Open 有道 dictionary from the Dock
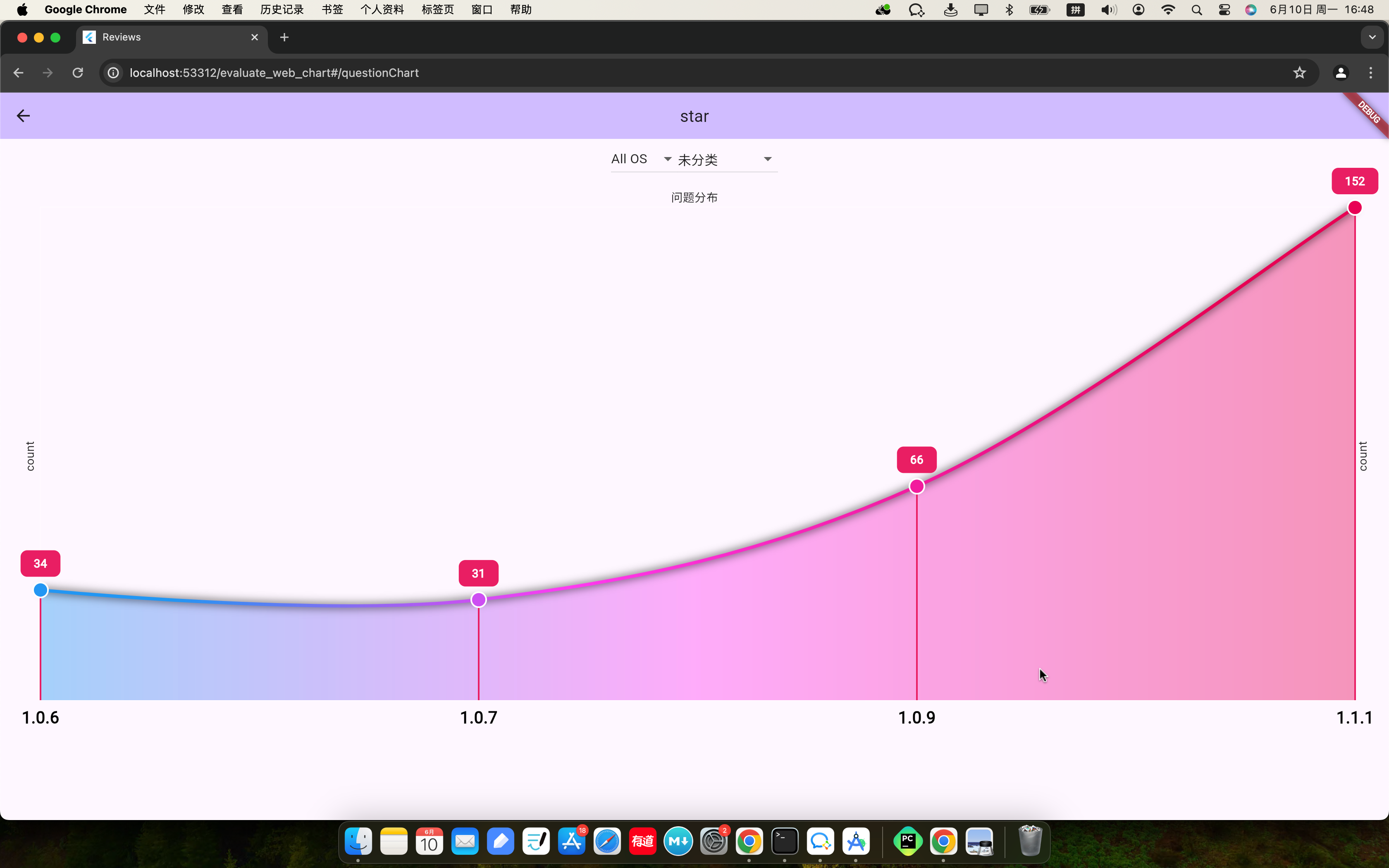This screenshot has height=868, width=1389. click(643, 842)
